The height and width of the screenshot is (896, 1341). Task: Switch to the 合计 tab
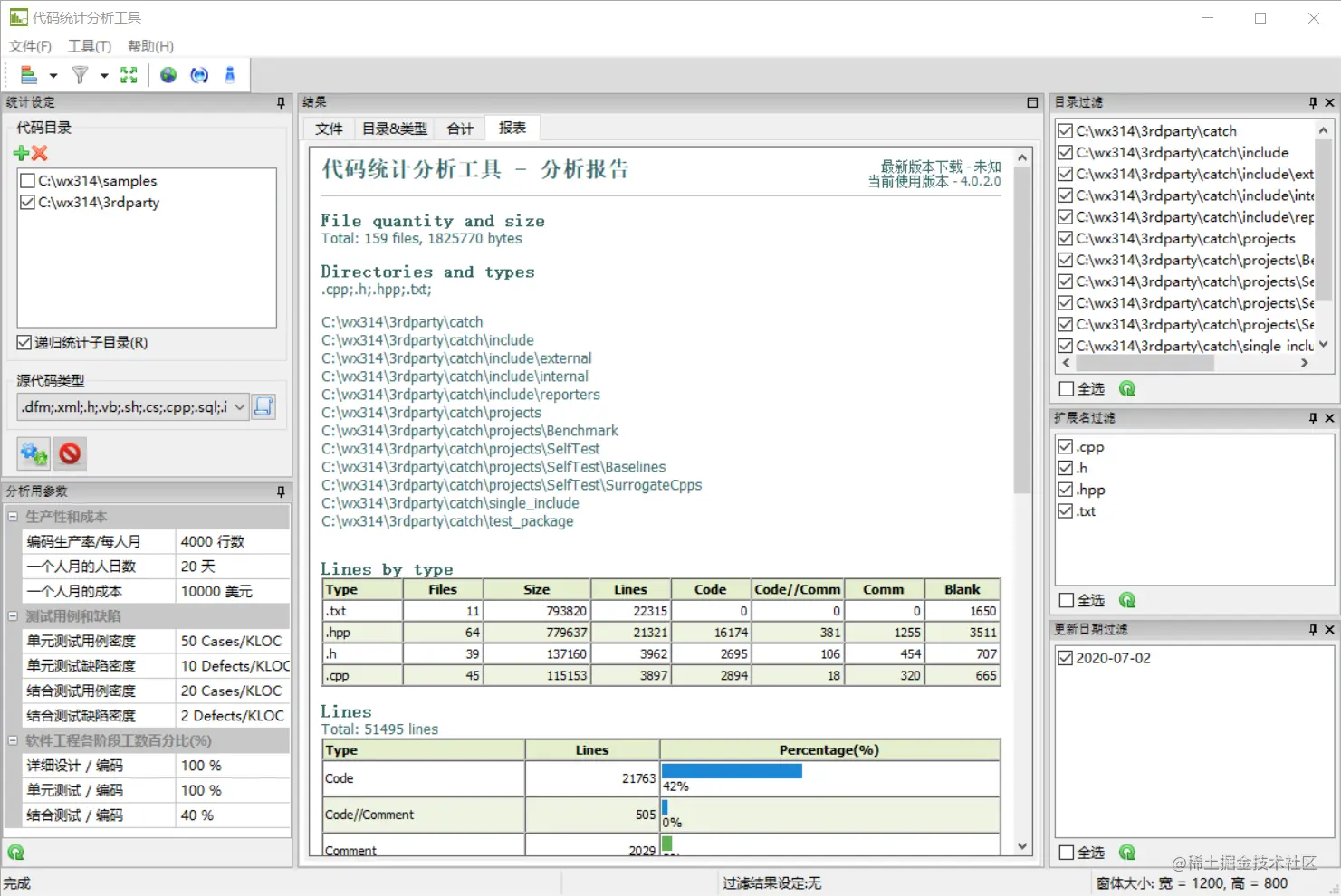click(x=460, y=129)
